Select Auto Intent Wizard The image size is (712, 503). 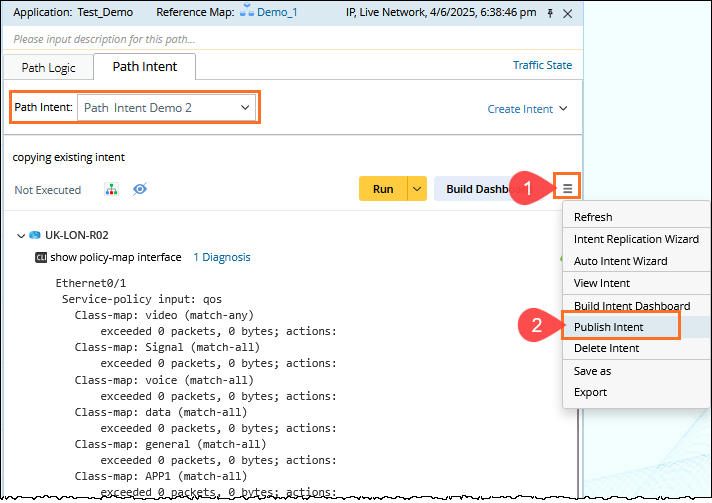(x=620, y=261)
